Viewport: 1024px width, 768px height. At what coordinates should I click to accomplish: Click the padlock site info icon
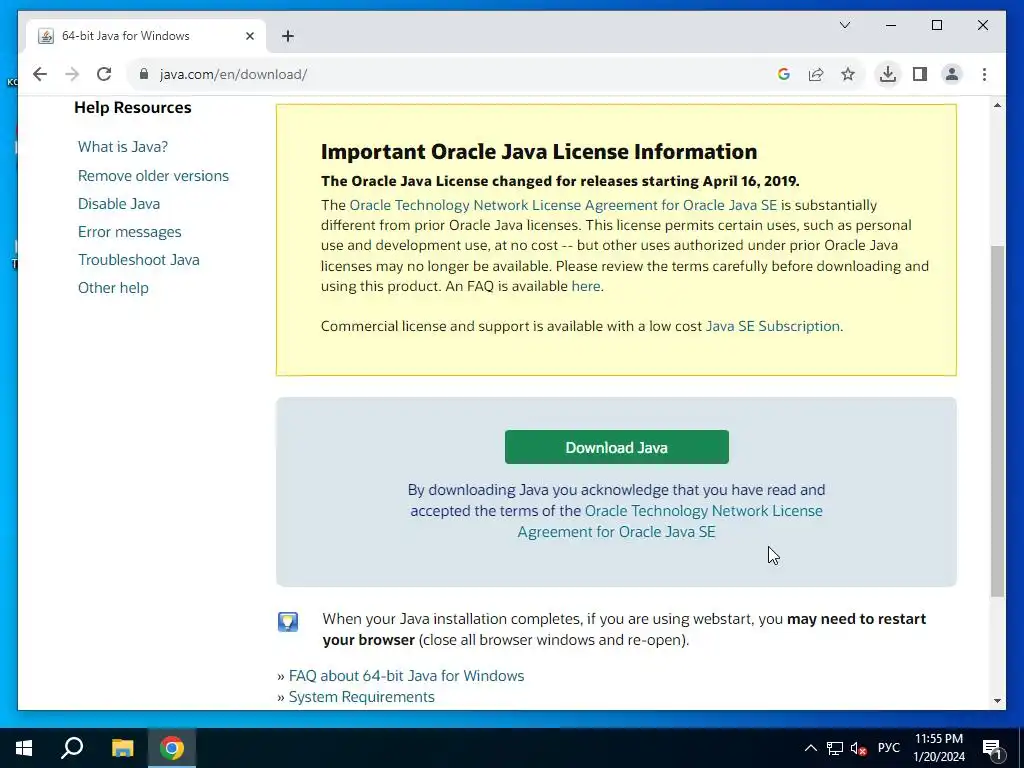144,74
